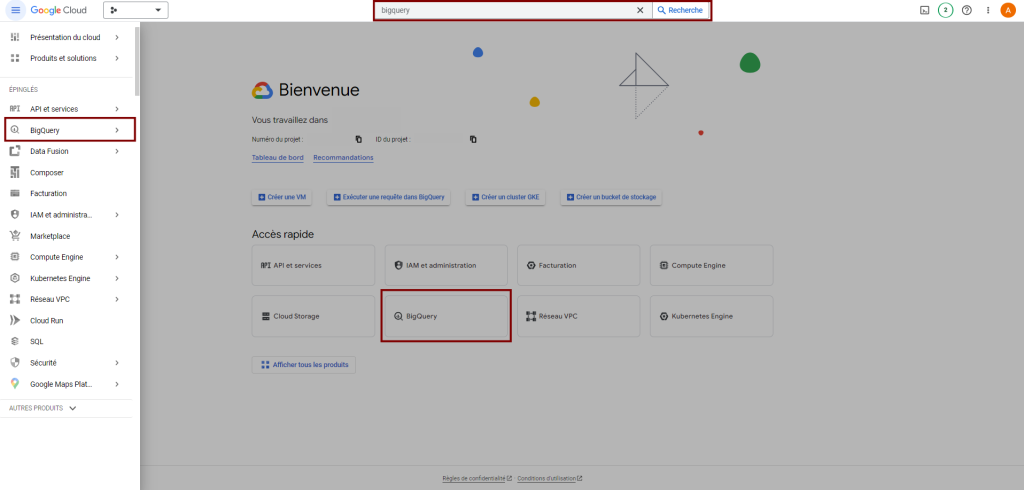Screen dimensions: 1024x490
Task: Open the Tableau de bord link
Action: coord(278,158)
